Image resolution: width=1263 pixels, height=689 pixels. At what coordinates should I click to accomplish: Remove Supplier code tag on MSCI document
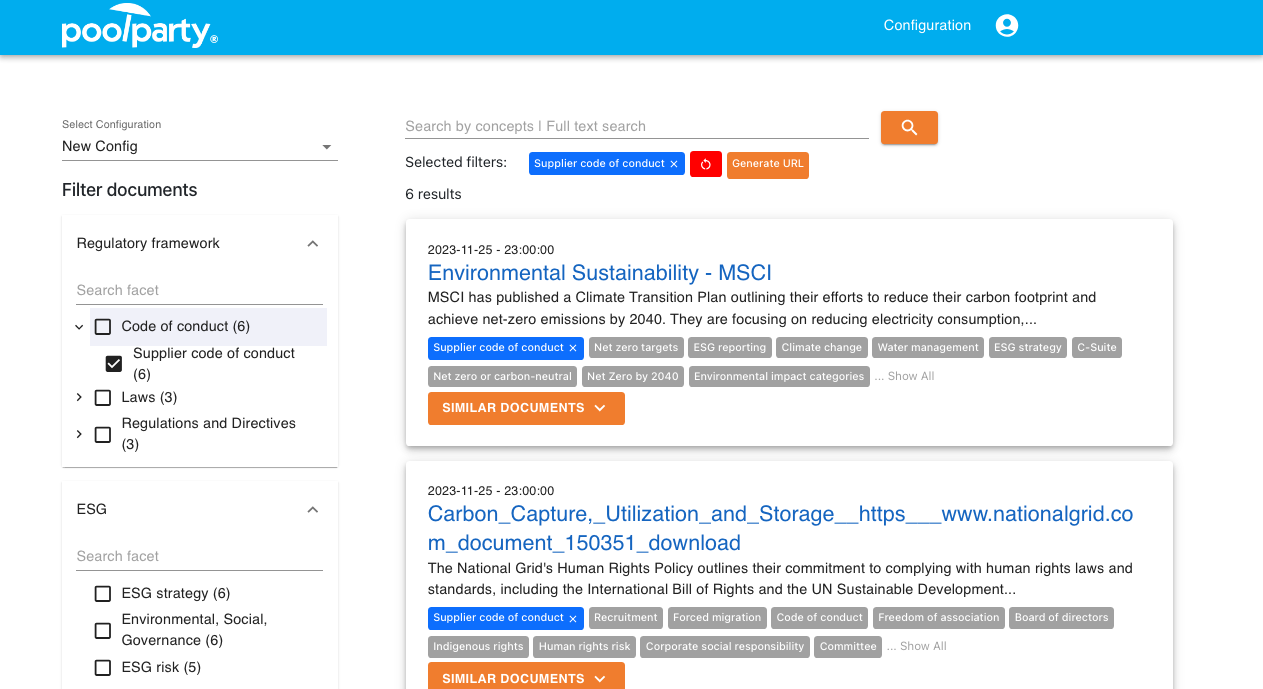[573, 348]
